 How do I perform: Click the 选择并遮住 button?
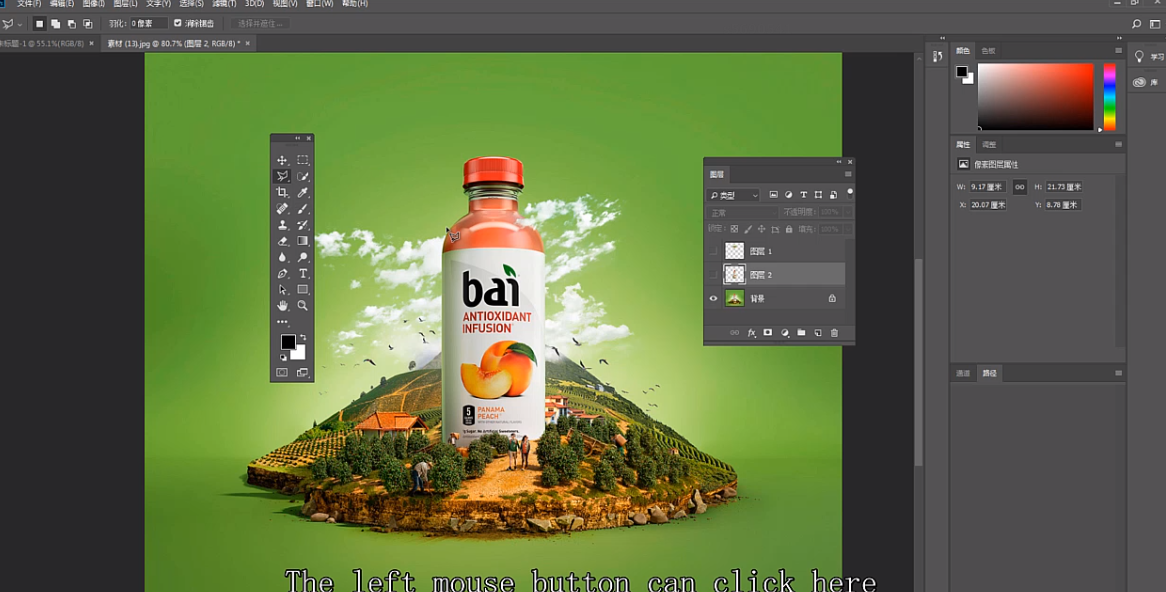tap(260, 24)
